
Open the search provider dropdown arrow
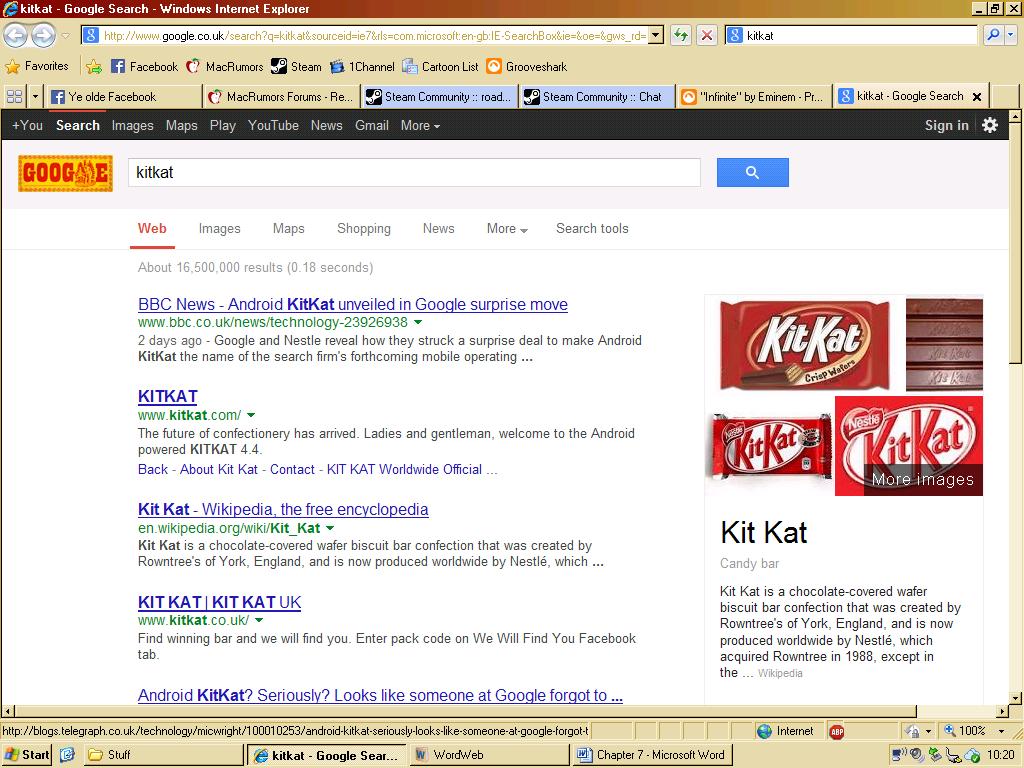[x=1012, y=35]
